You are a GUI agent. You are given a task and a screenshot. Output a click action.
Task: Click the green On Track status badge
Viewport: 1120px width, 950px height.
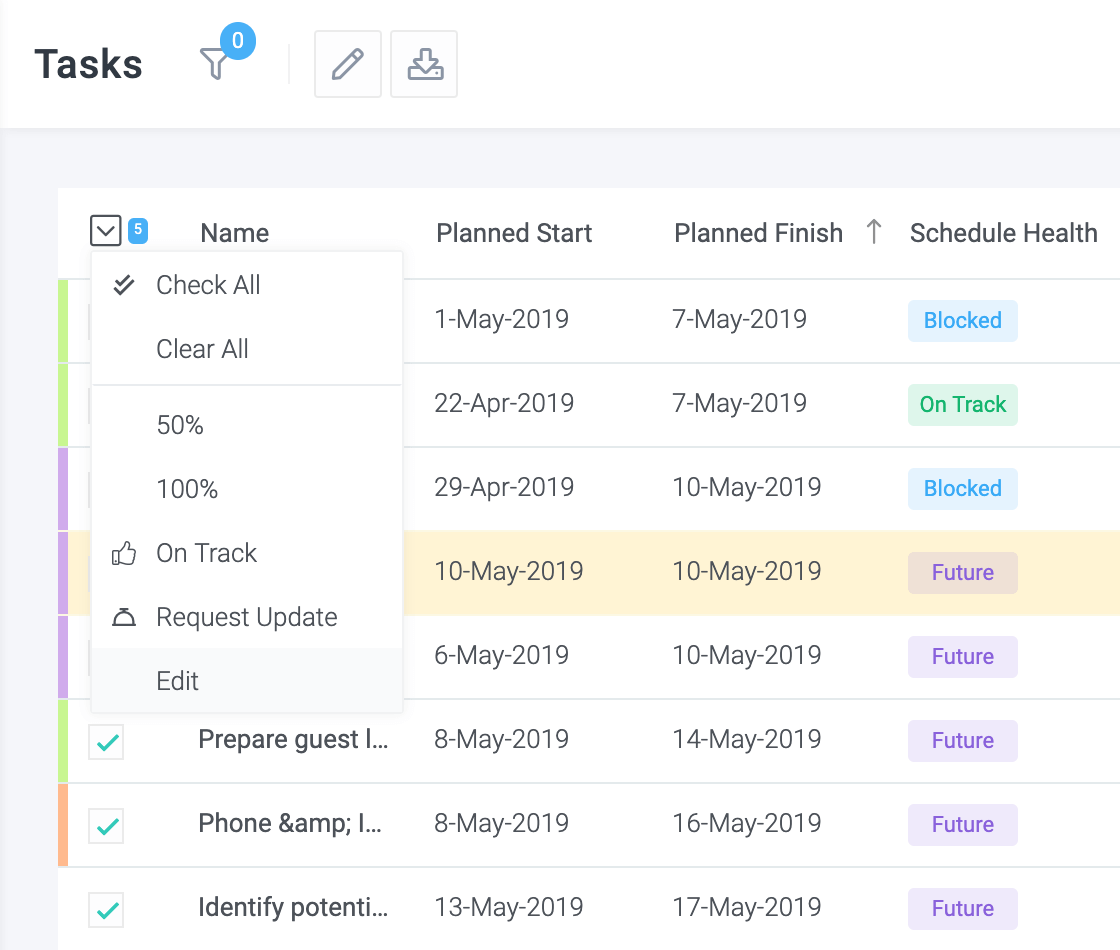click(x=963, y=405)
